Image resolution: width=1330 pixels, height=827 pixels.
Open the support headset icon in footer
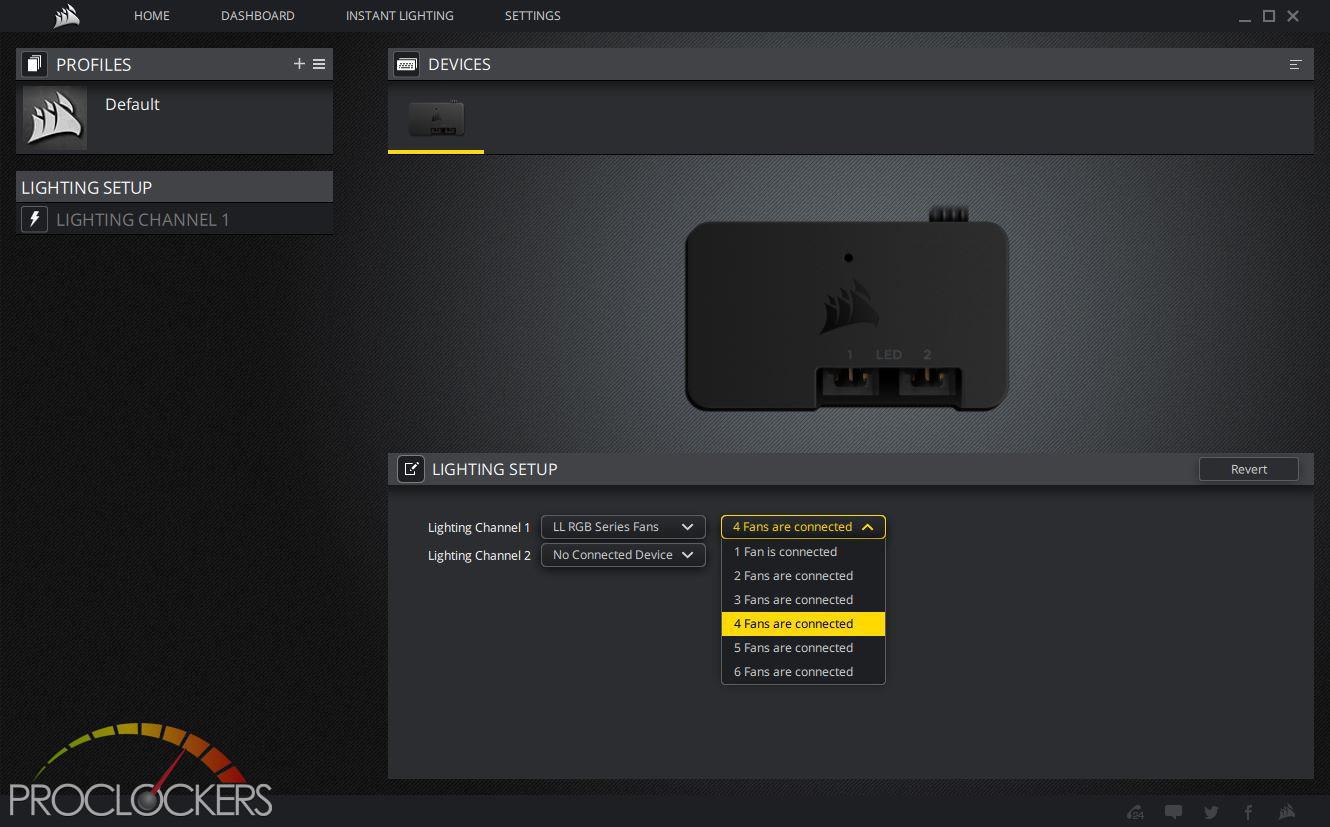click(x=1136, y=812)
